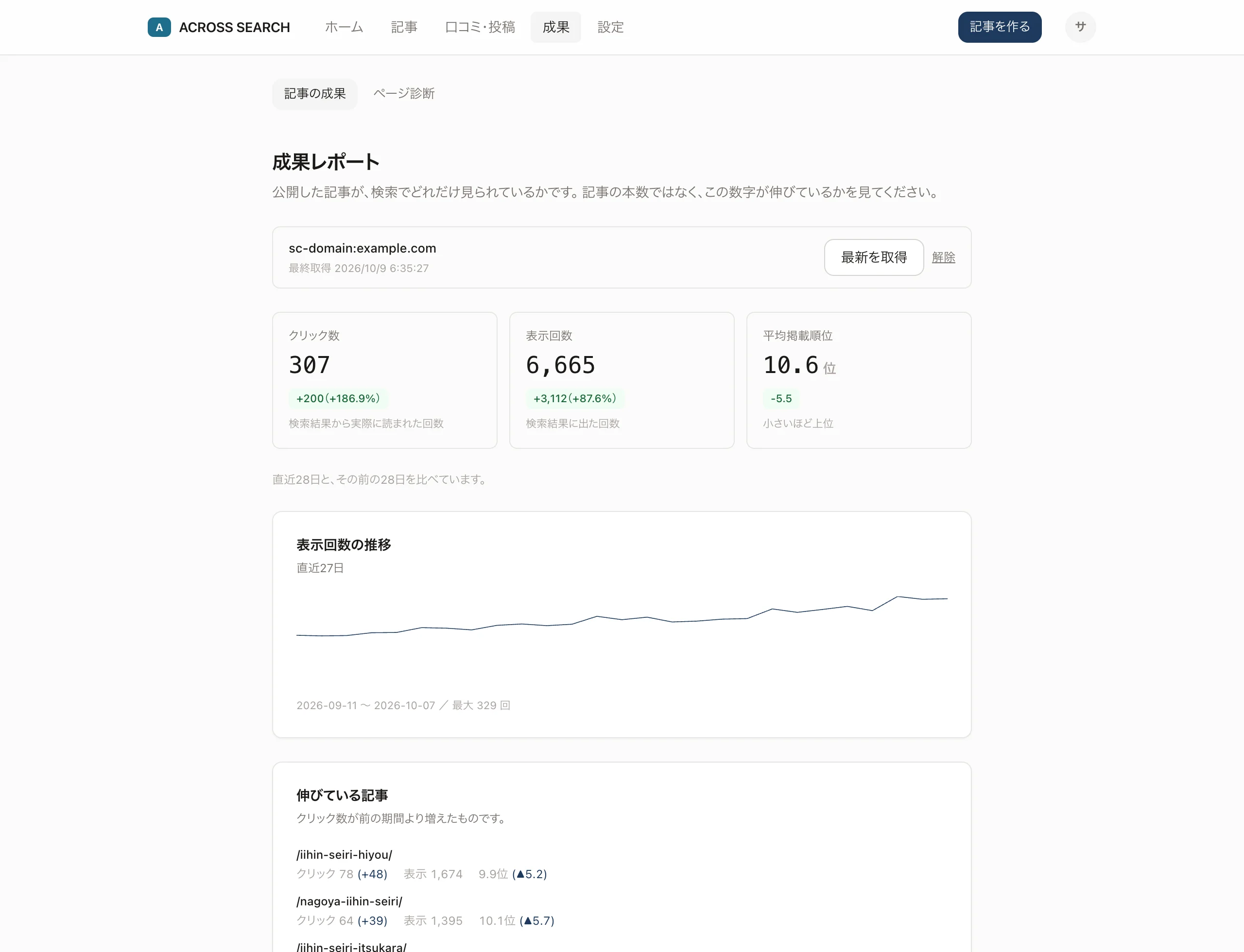Open the 設定 nav item
The height and width of the screenshot is (952, 1244).
tap(610, 27)
